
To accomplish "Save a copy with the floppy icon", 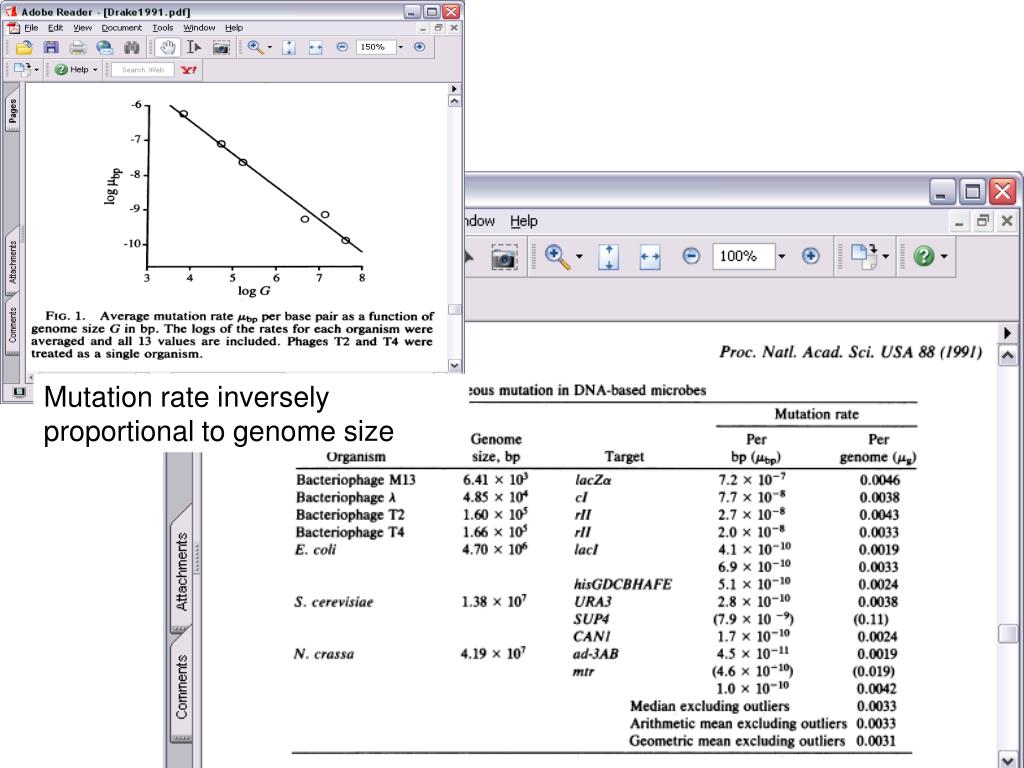I will [x=51, y=47].
